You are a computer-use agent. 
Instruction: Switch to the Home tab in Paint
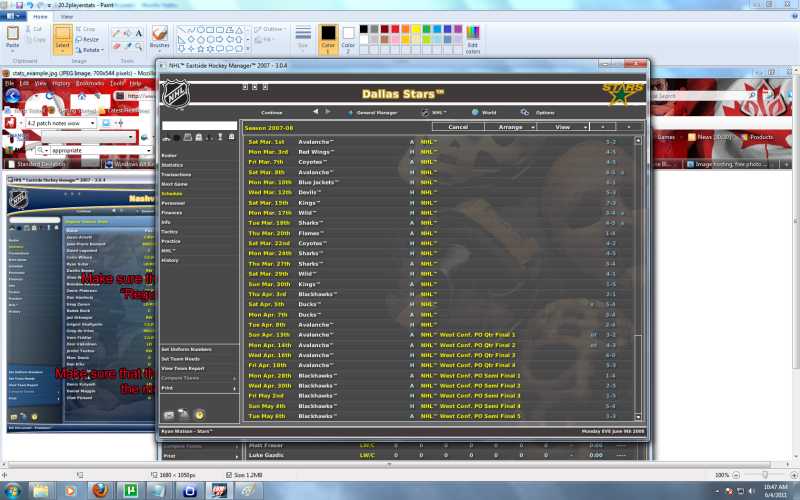coord(40,16)
